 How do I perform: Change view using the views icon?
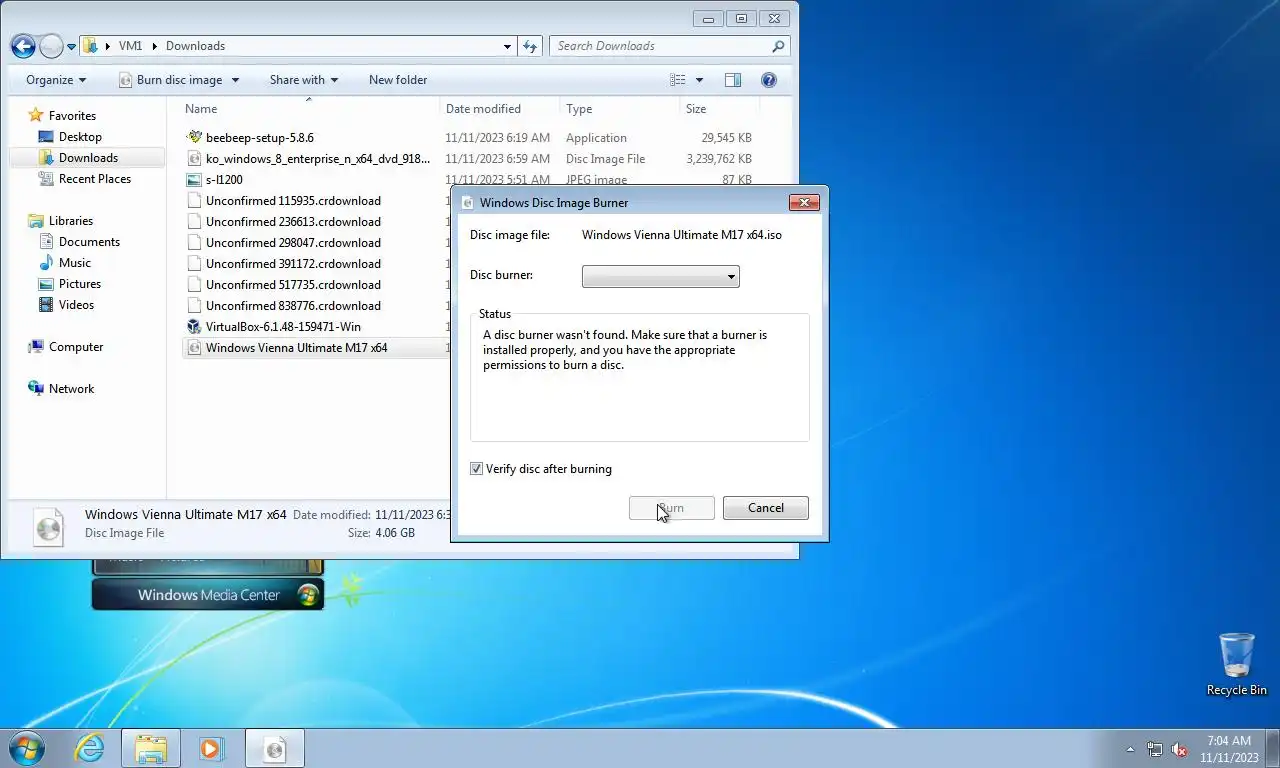(678, 80)
